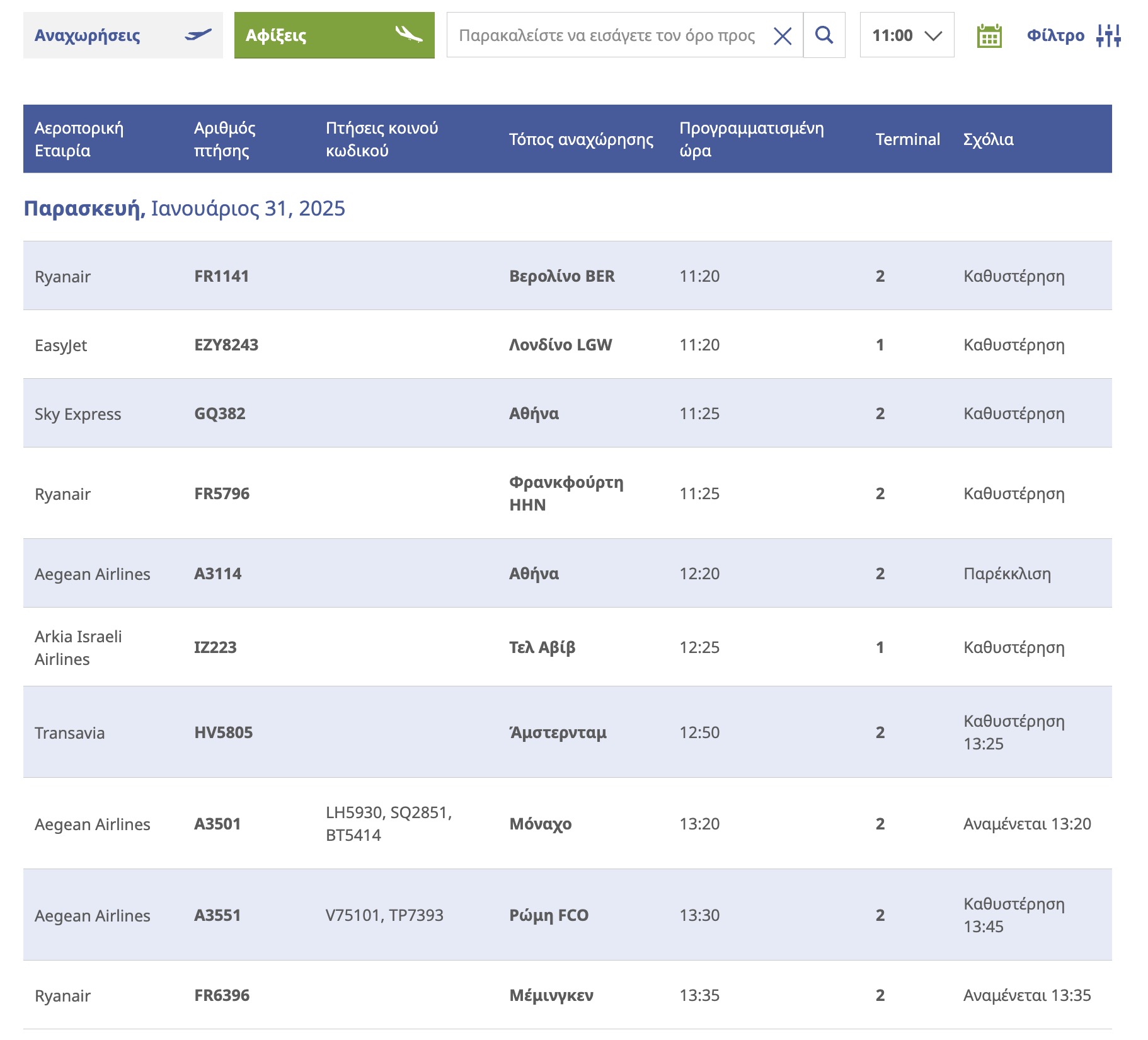Clear the search field with X
Image resolution: width=1148 pixels, height=1040 pixels.
(783, 36)
